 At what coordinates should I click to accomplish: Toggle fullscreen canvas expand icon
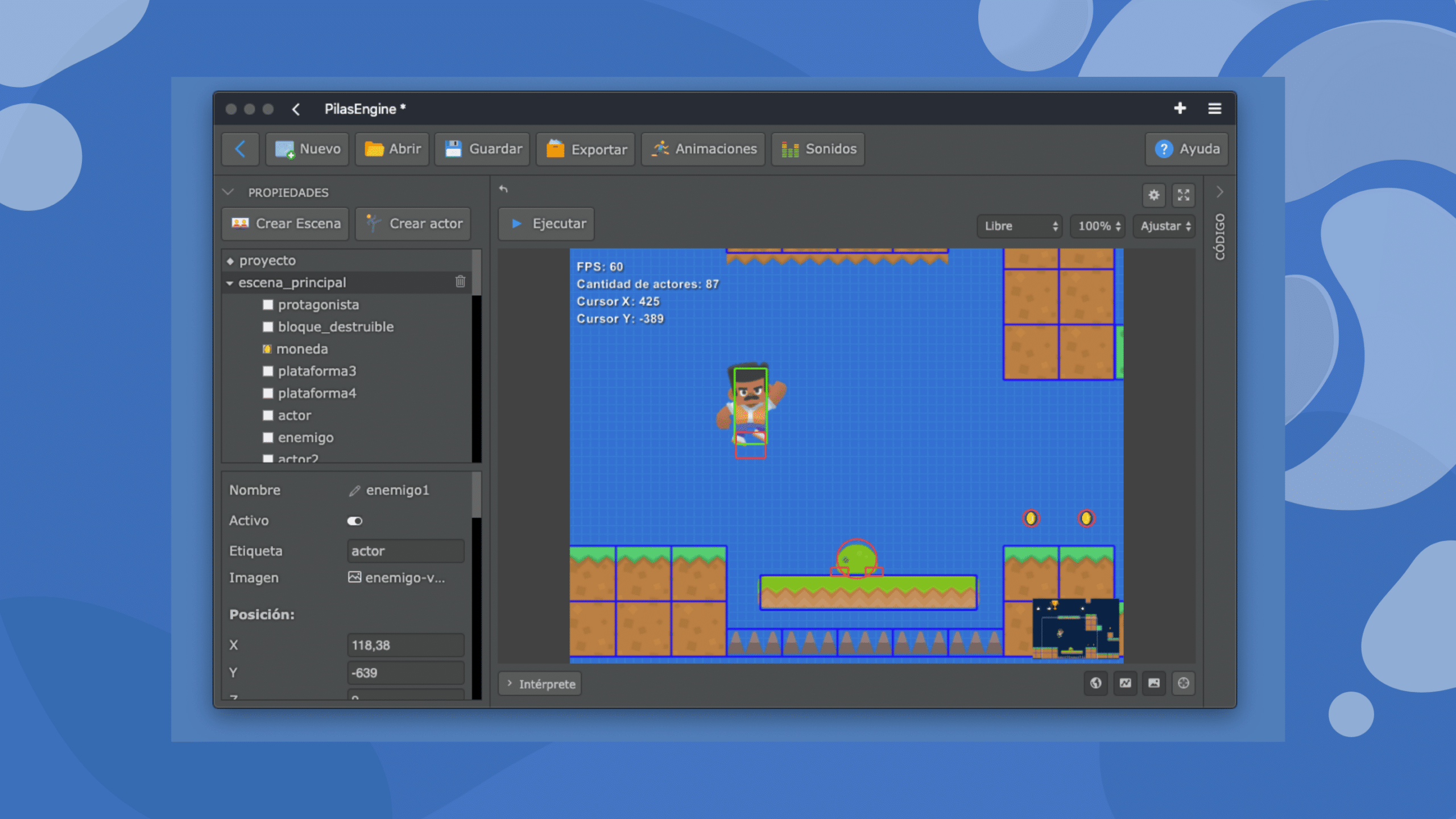[x=1184, y=195]
